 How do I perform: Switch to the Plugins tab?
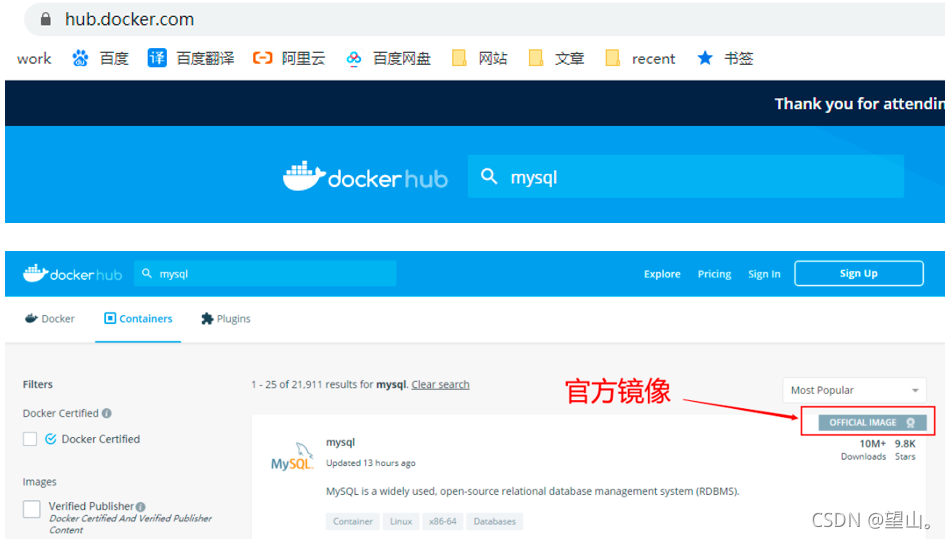click(x=225, y=318)
